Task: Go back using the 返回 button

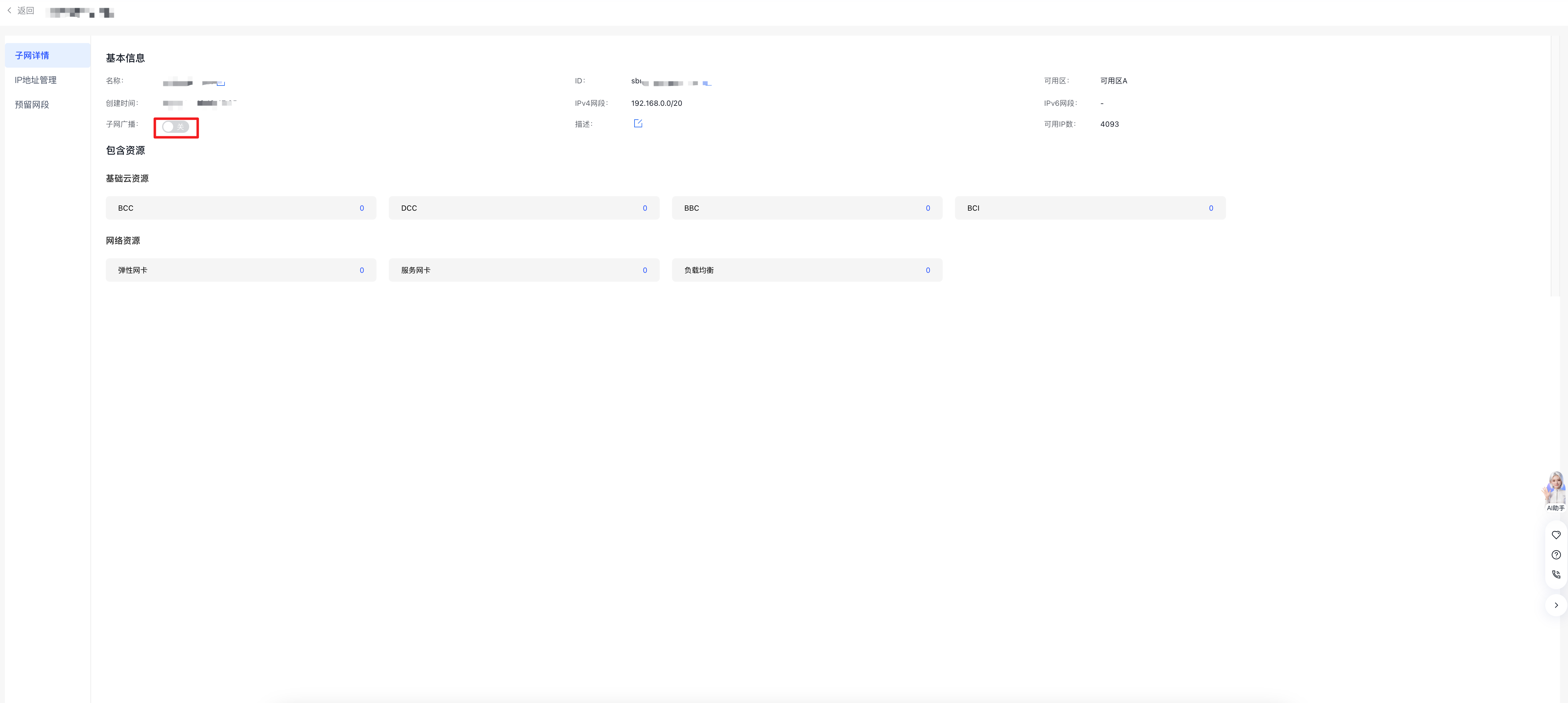Action: [21, 10]
